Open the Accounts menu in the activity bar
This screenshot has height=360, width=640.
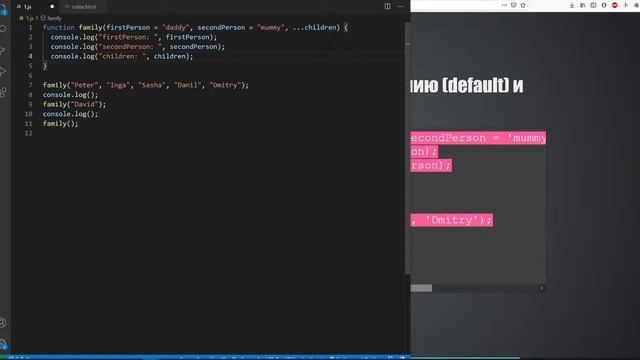(x=3, y=323)
